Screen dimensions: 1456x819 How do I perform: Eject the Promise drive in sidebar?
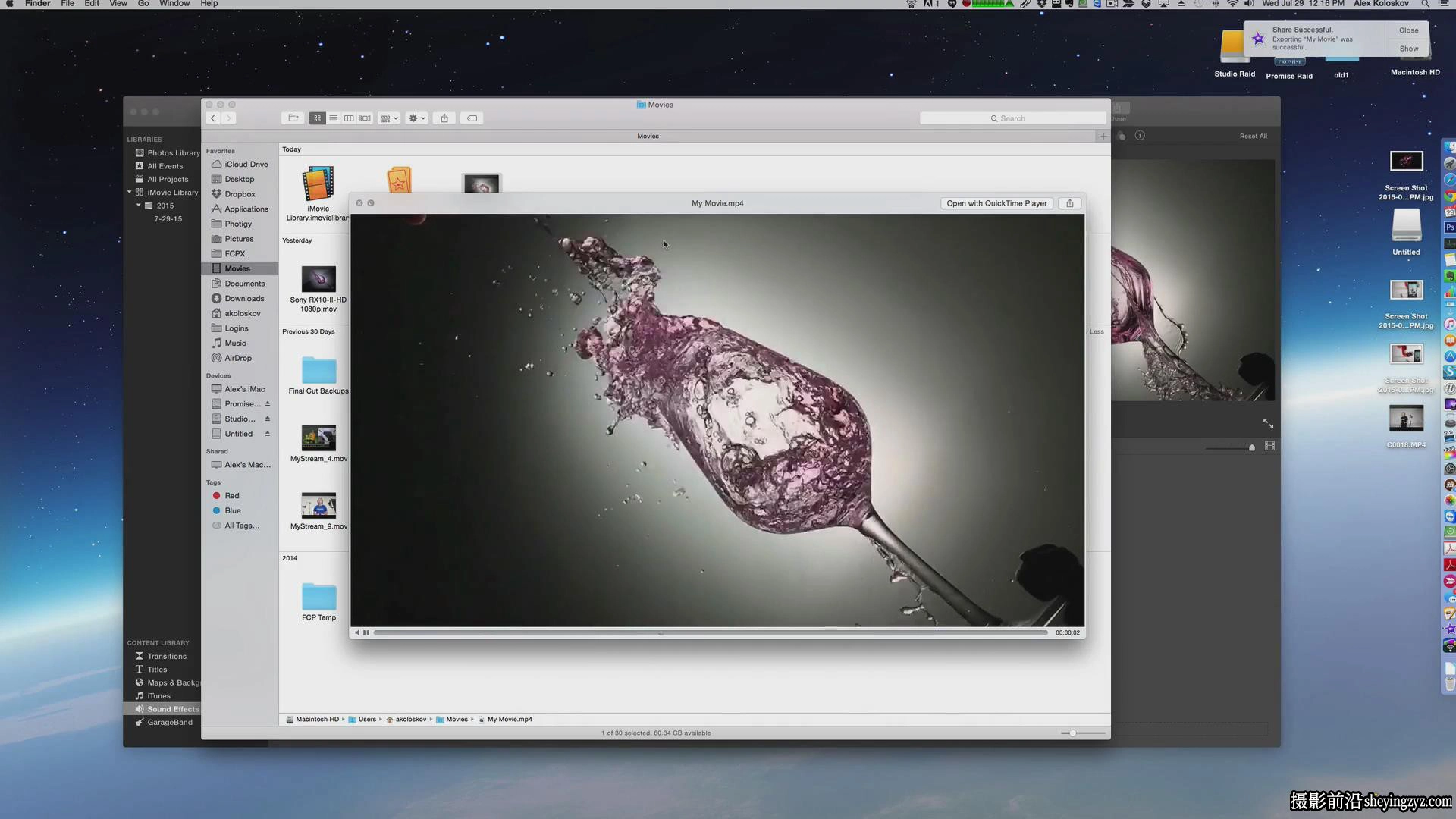pyautogui.click(x=267, y=404)
